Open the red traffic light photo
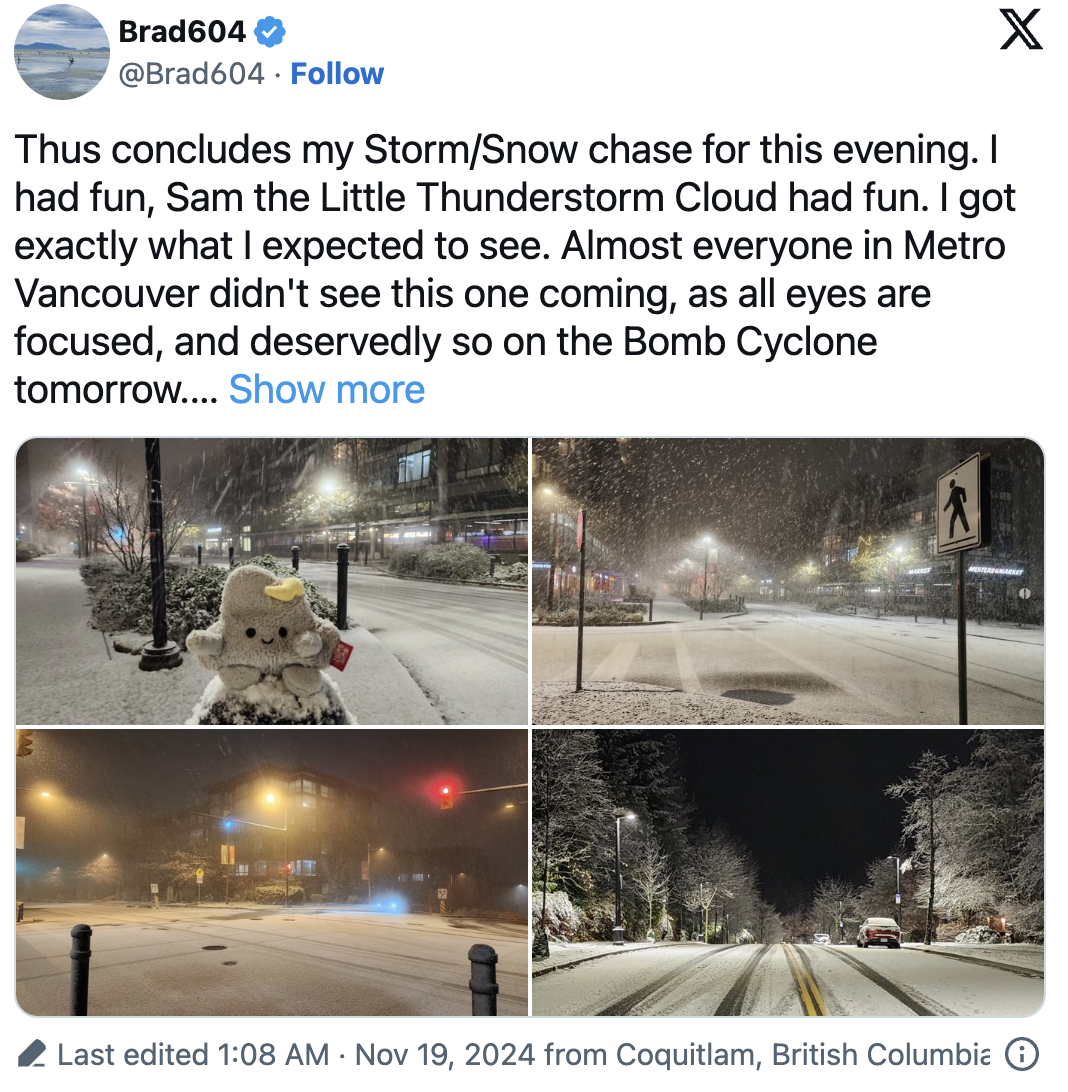Viewport: 1068px width, 1092px height. click(271, 872)
